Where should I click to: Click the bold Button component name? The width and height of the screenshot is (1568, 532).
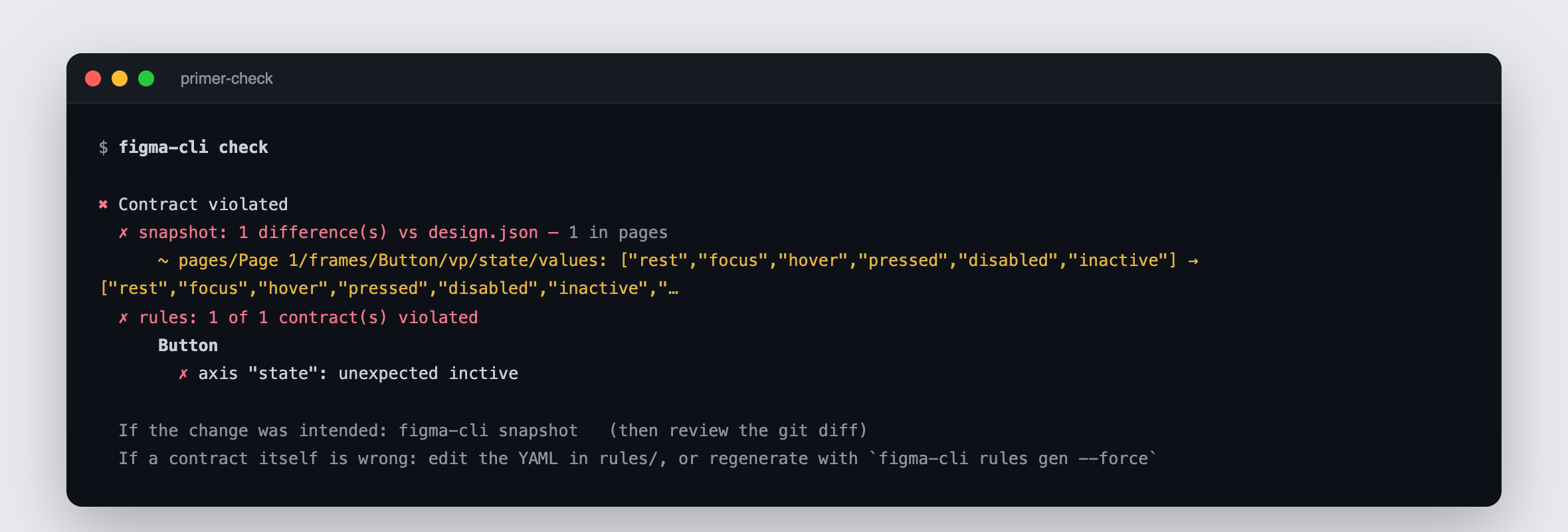[188, 345]
